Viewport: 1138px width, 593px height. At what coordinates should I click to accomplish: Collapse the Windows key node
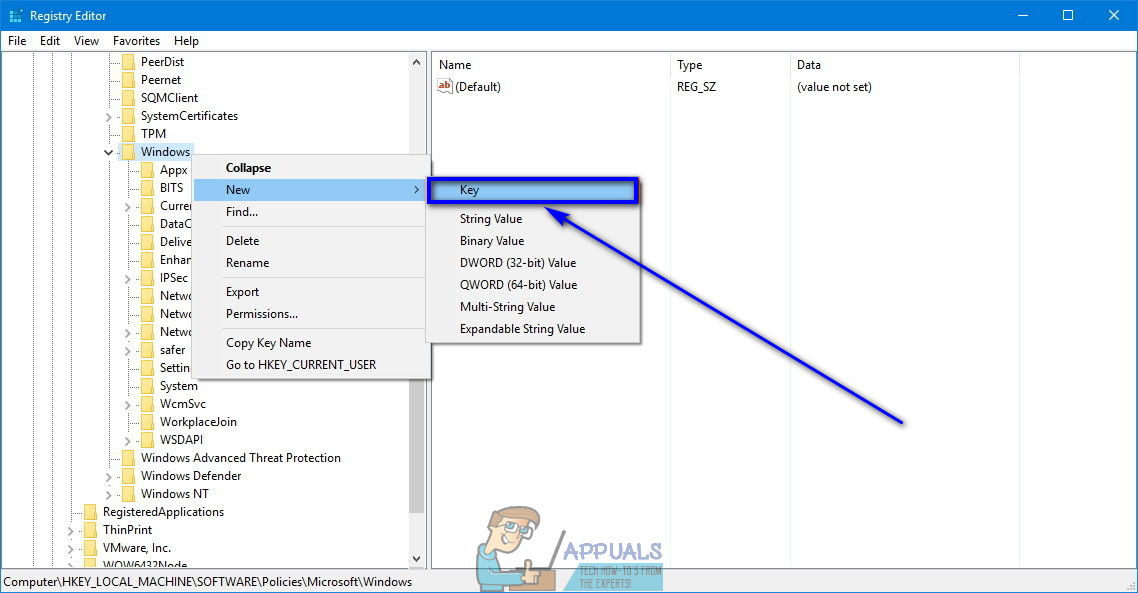coord(109,152)
